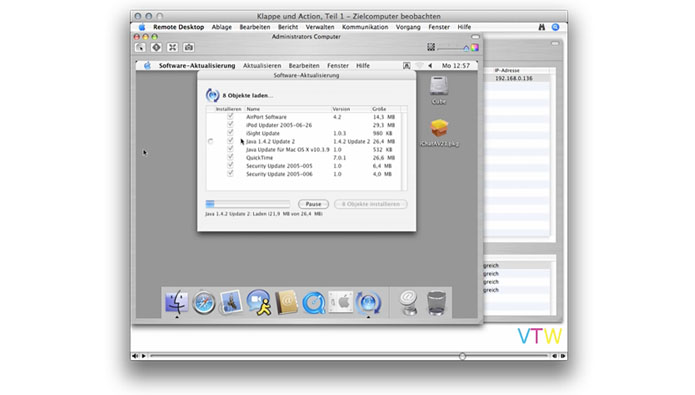Click the share mouse control toolbar icon
This screenshot has width=695, height=395.
156,47
